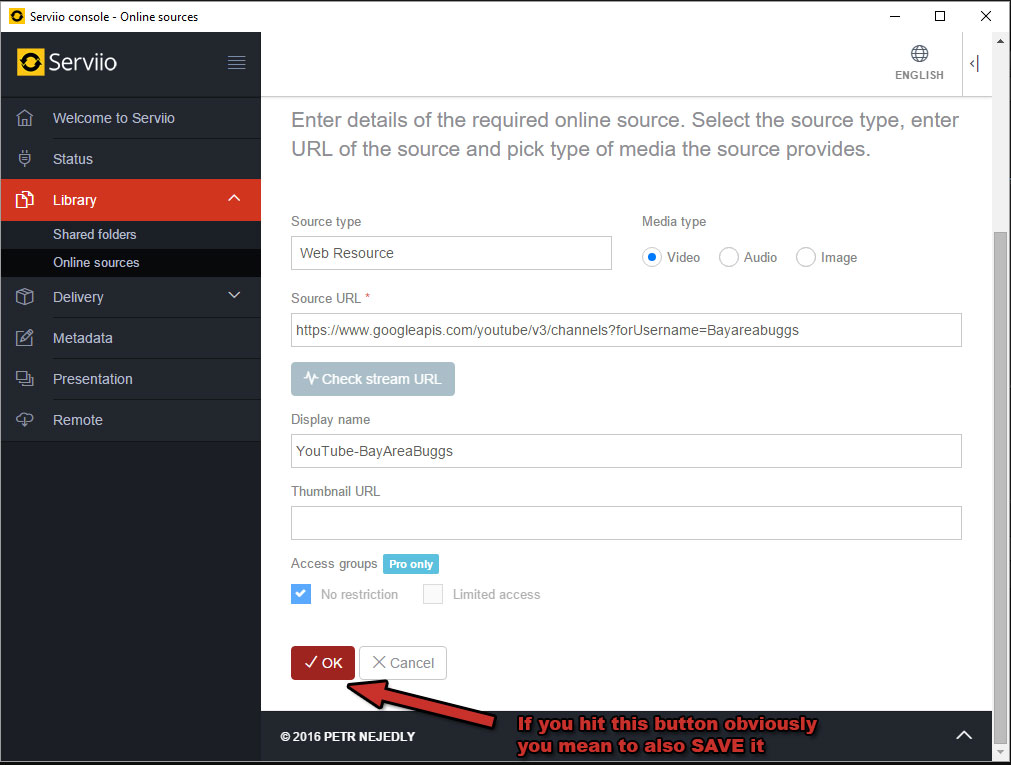
Task: Click the hamburger menu icon beside Serviio logo
Action: click(x=236, y=63)
